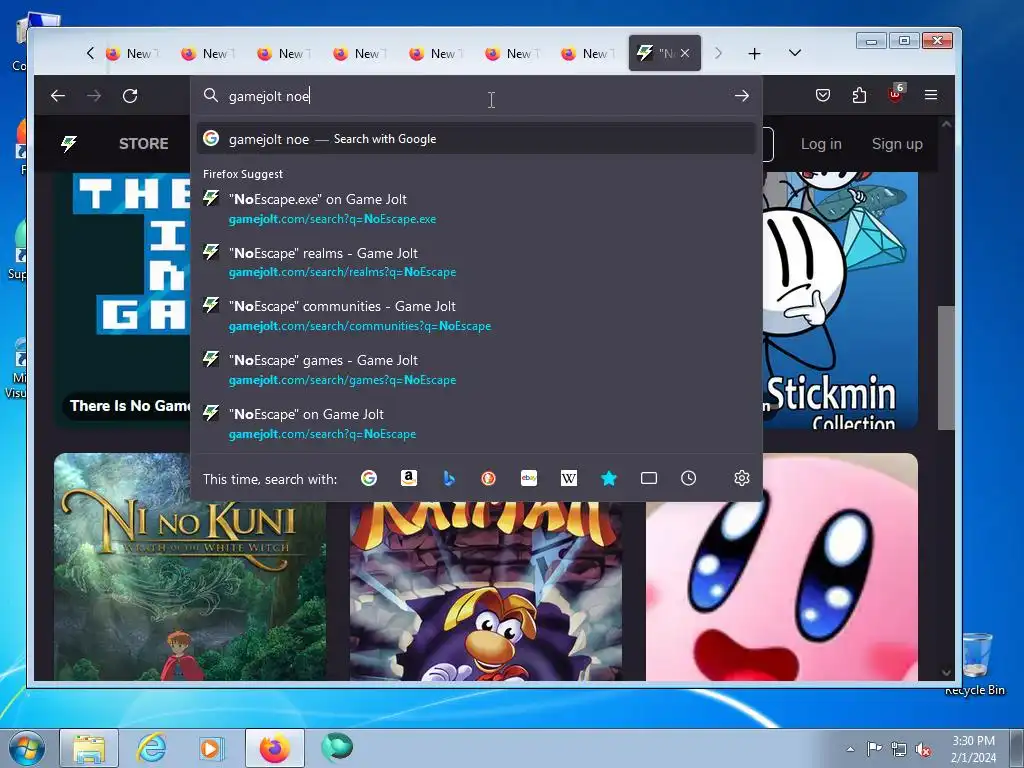
Task: Search open tabs with the tab icon
Action: (x=648, y=479)
